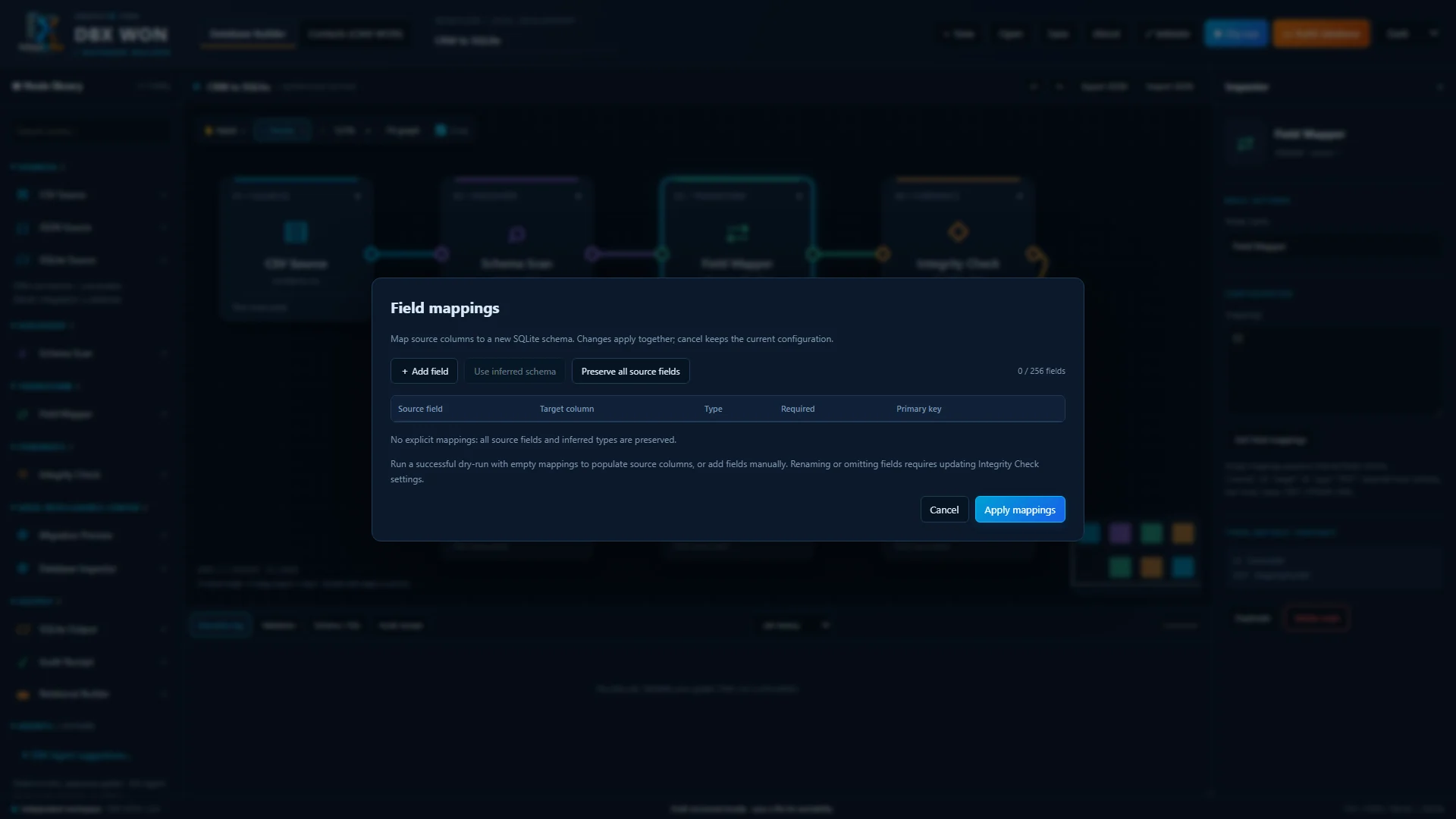Click the Source field column header
Image resolution: width=1456 pixels, height=819 pixels.
coord(420,409)
